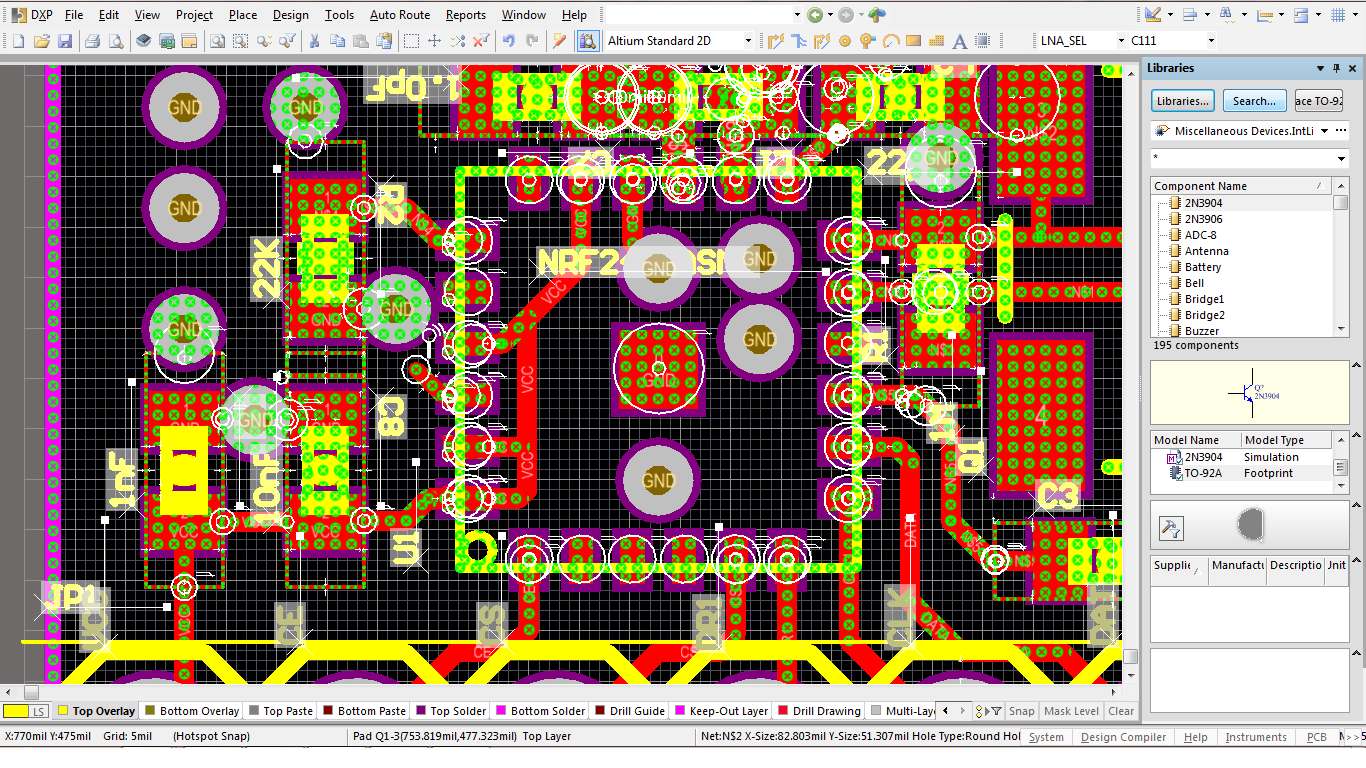Select the Place Arc by Edge tool
The width and height of the screenshot is (1366, 768).
point(890,41)
